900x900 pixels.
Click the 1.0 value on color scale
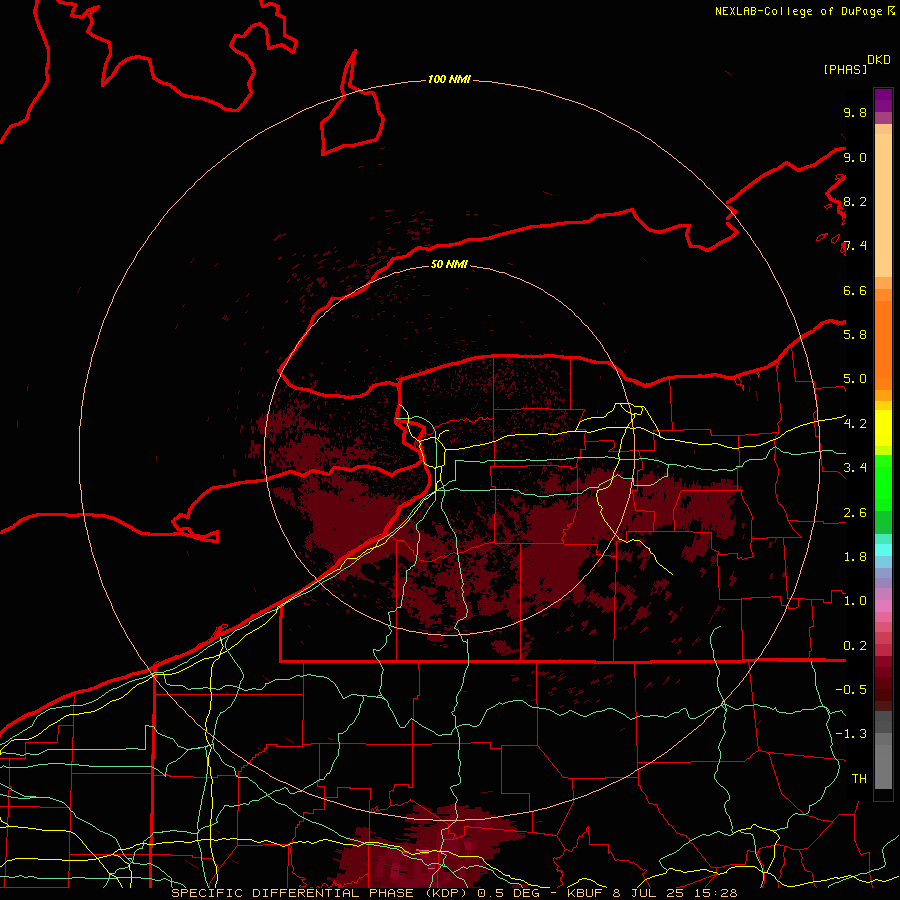[x=855, y=601]
